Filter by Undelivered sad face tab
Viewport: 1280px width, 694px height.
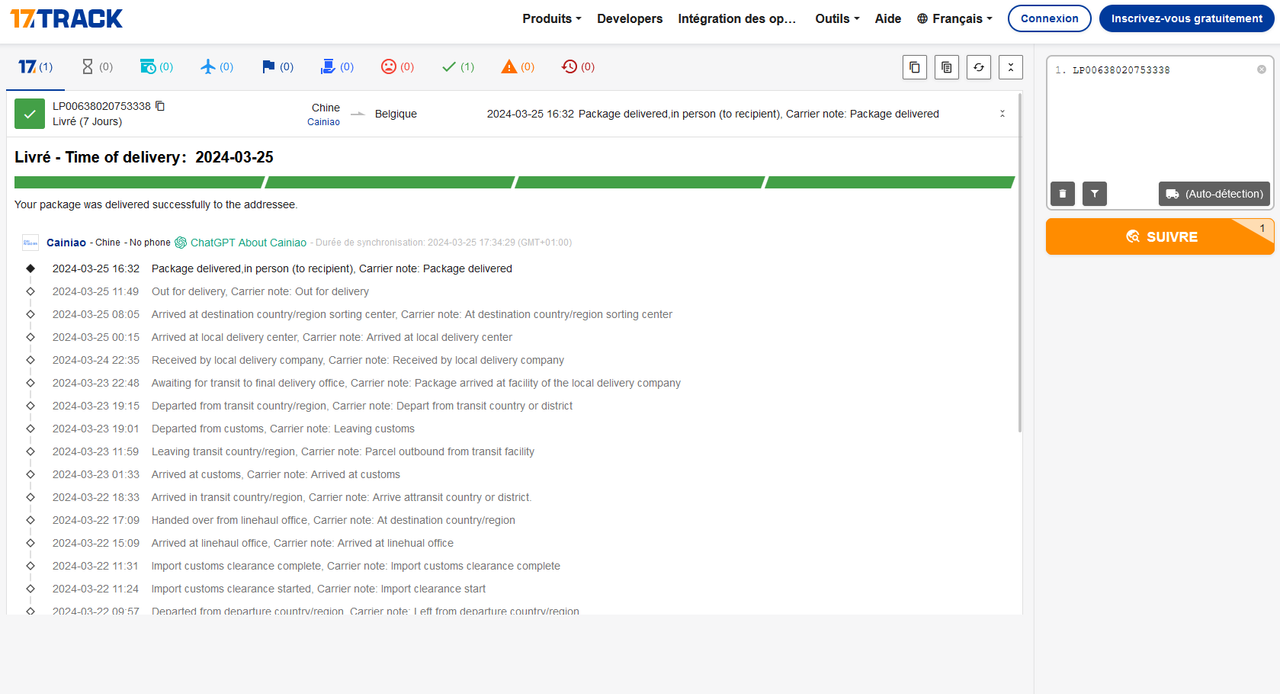397,67
